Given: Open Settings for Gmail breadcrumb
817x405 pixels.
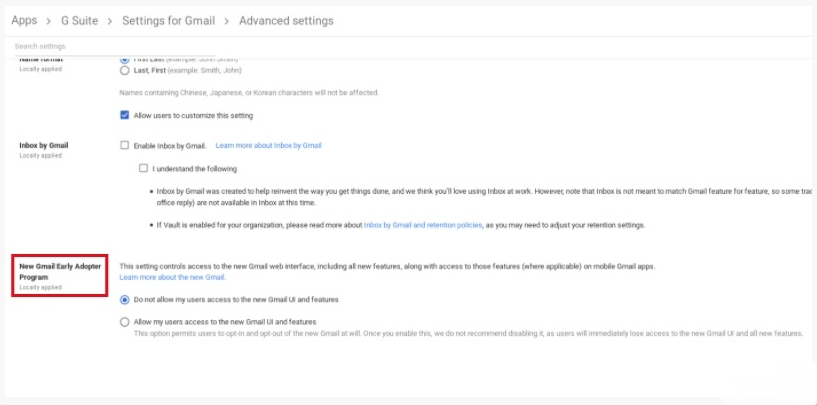Looking at the screenshot, I should tap(168, 21).
